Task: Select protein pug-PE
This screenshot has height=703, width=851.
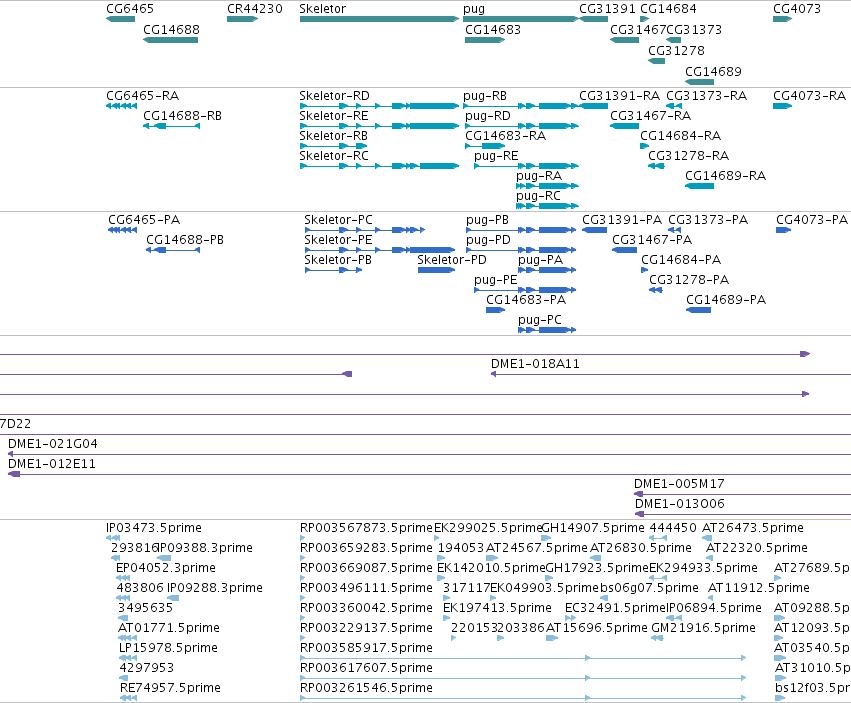Action: coord(496,280)
